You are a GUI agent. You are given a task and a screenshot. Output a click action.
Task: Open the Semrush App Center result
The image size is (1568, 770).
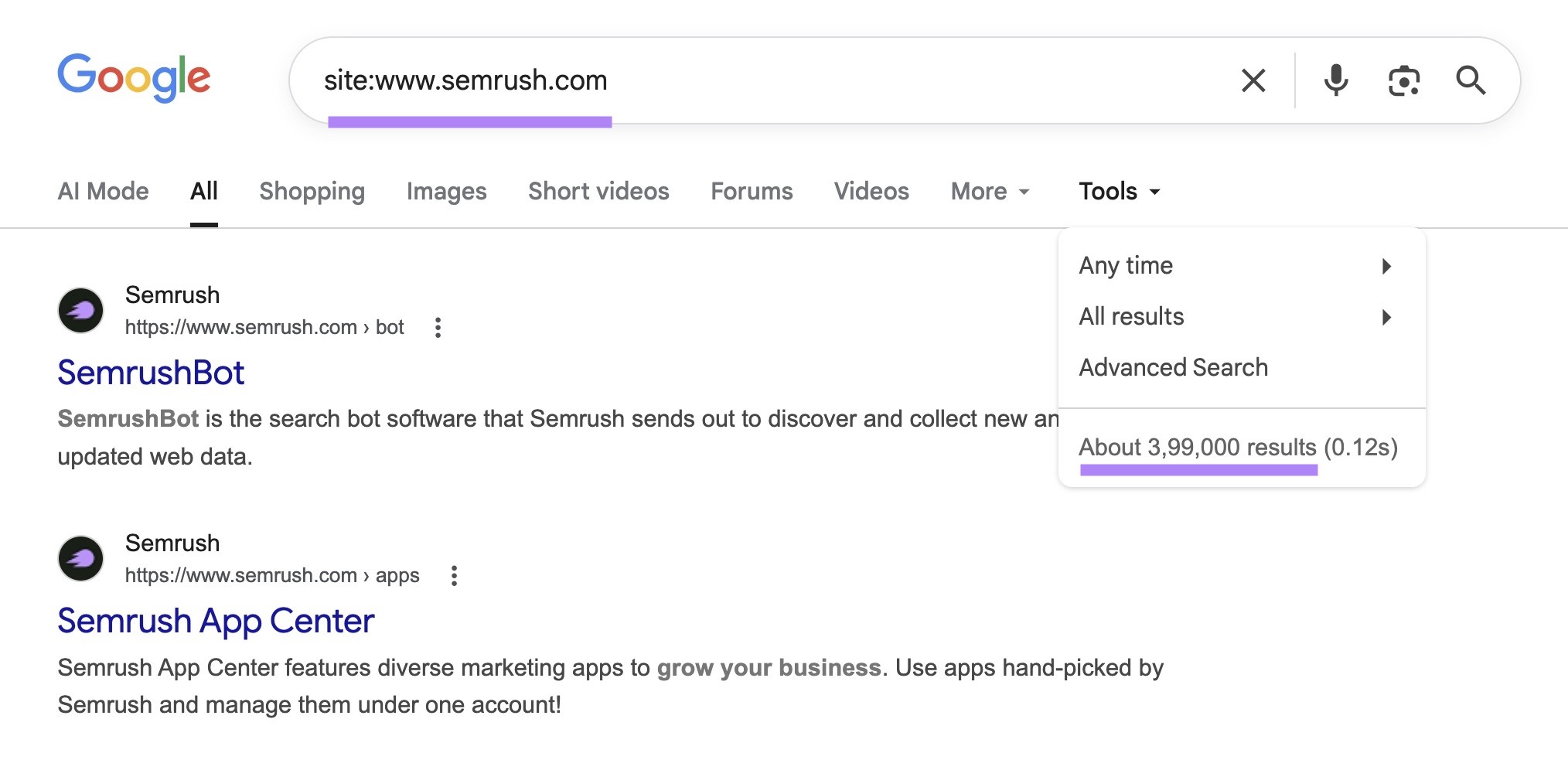click(216, 620)
